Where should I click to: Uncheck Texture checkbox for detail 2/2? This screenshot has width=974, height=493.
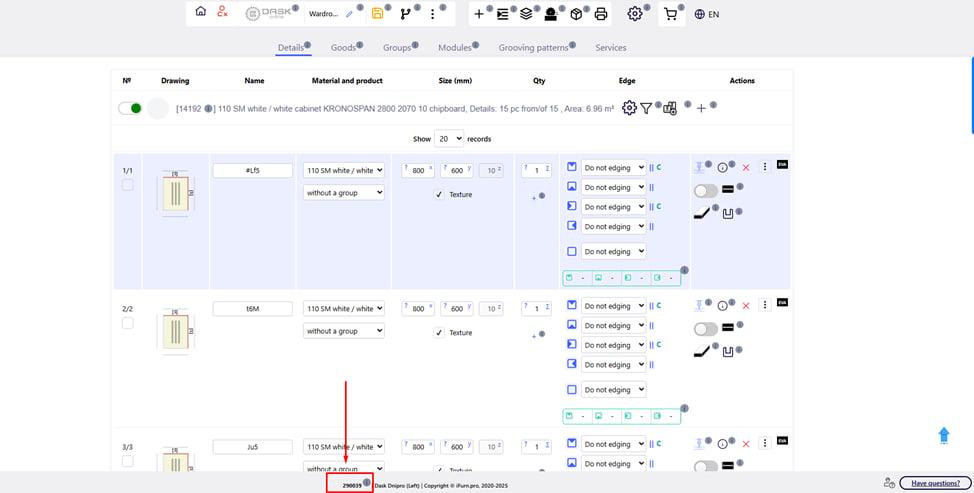pyautogui.click(x=439, y=333)
